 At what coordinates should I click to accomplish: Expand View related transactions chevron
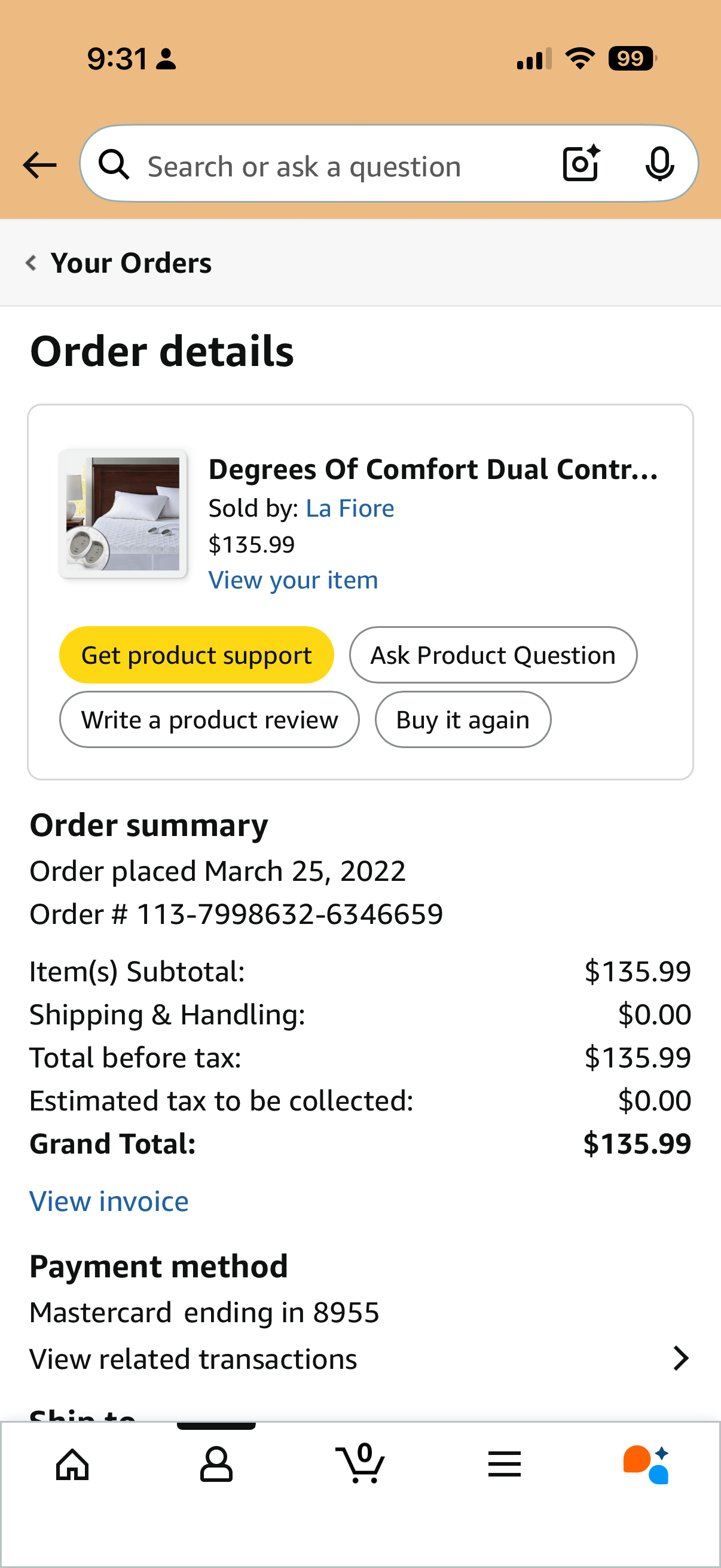[681, 1359]
